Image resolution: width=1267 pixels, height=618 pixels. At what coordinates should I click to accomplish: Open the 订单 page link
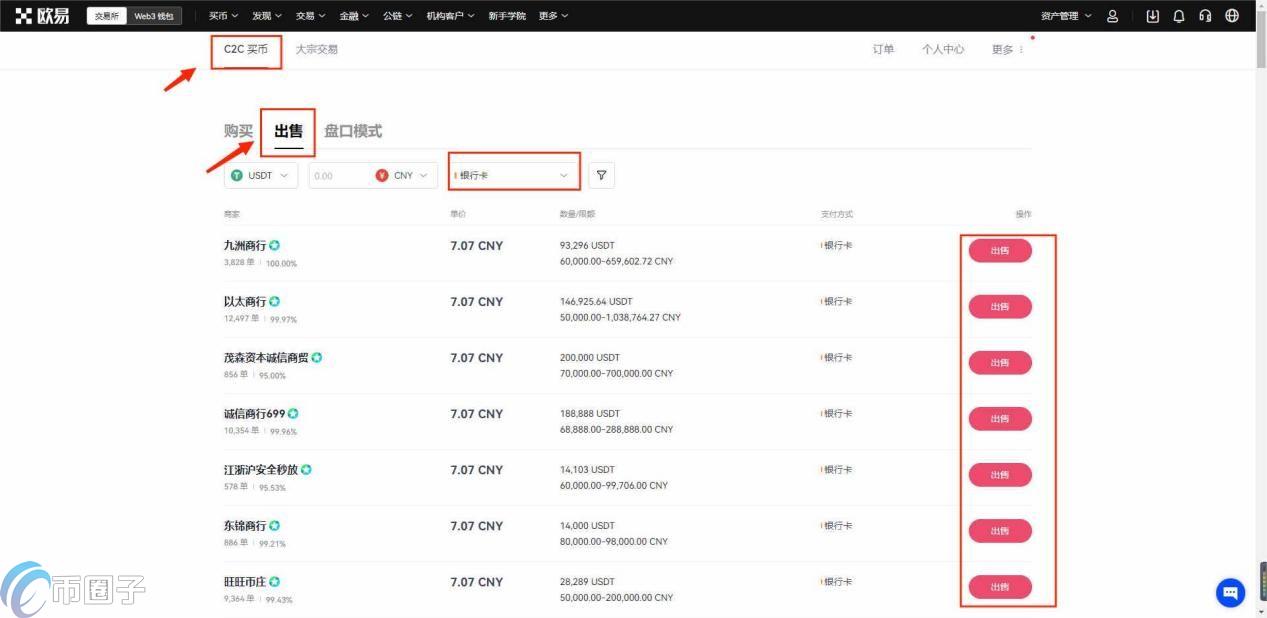pyautogui.click(x=883, y=49)
